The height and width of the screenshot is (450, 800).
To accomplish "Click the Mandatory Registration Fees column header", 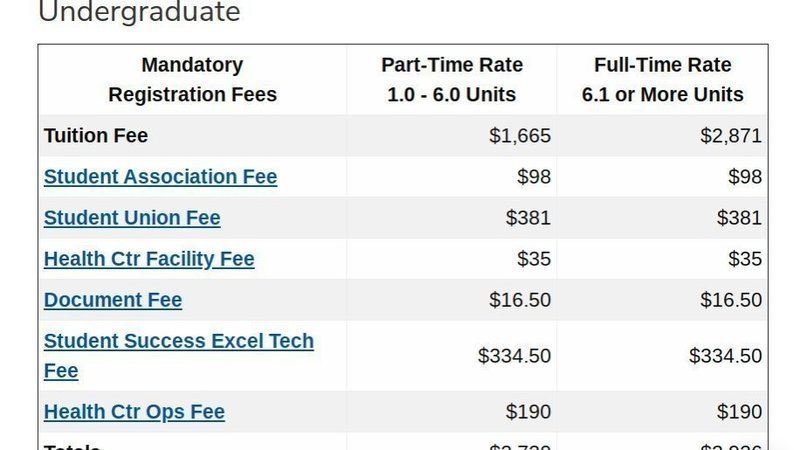I will (192, 80).
